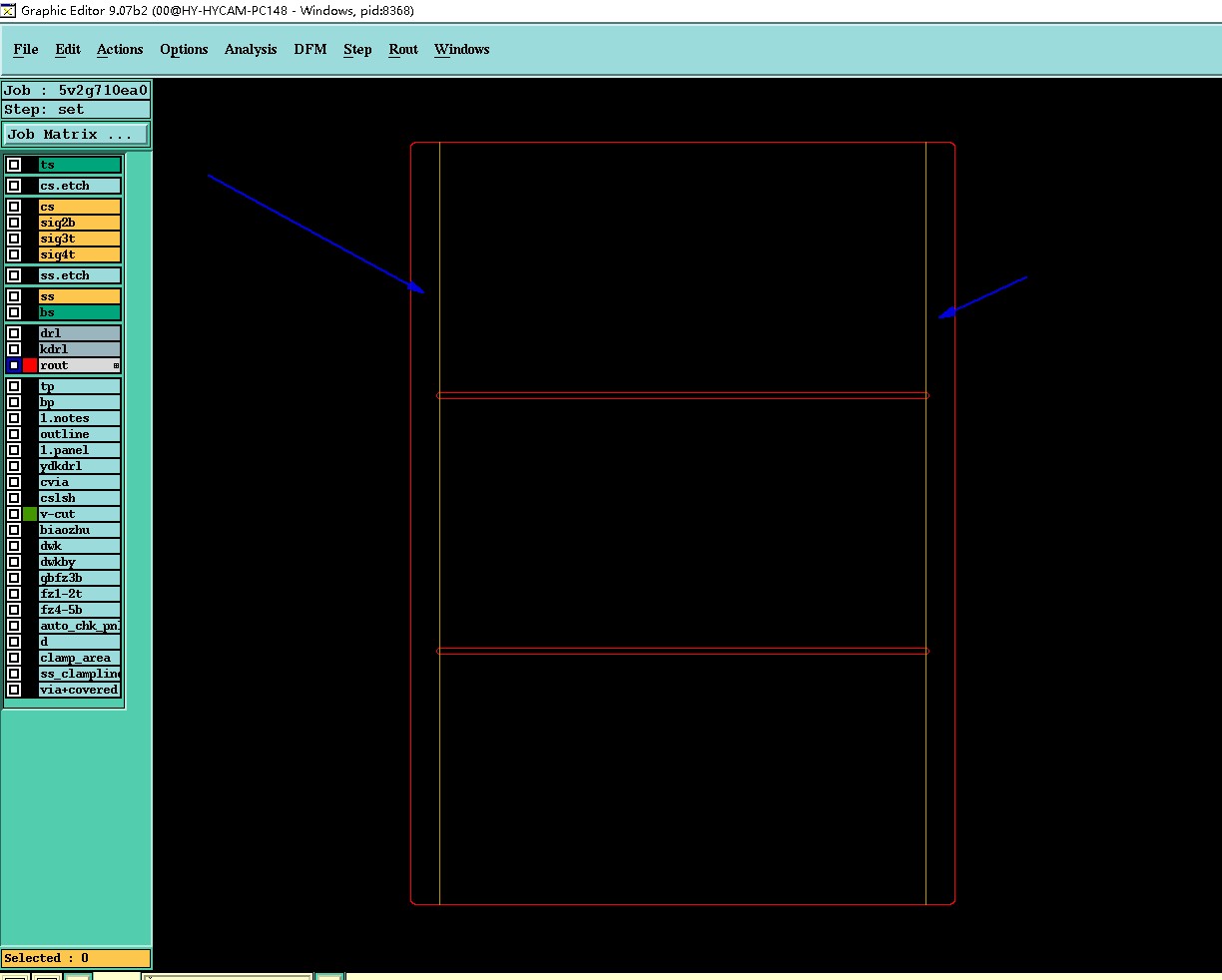1222x980 pixels.
Task: Select the cslsh layer name
Action: pos(80,498)
